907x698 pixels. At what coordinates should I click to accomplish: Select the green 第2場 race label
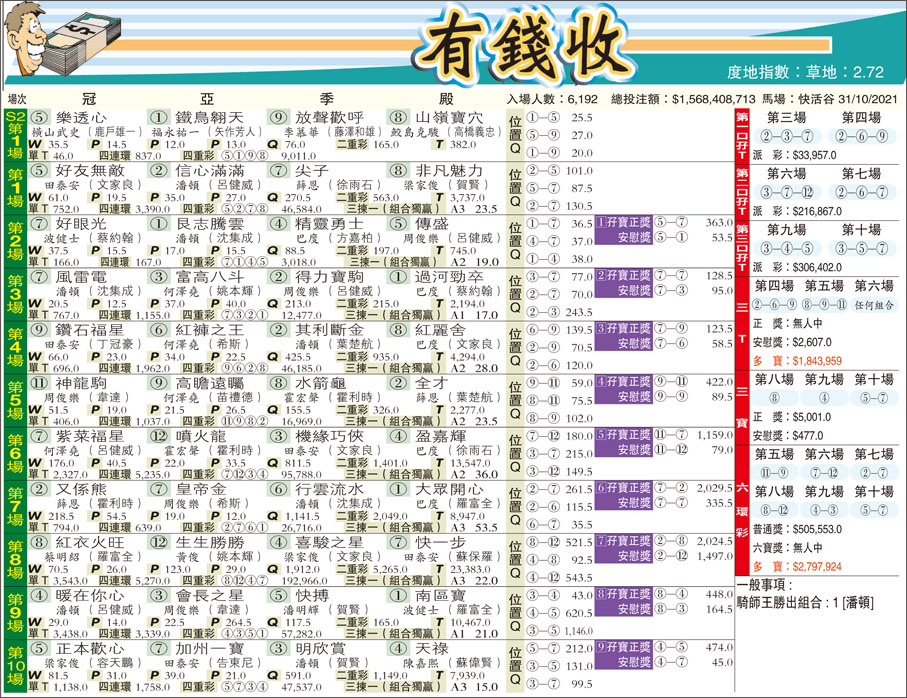coord(15,241)
